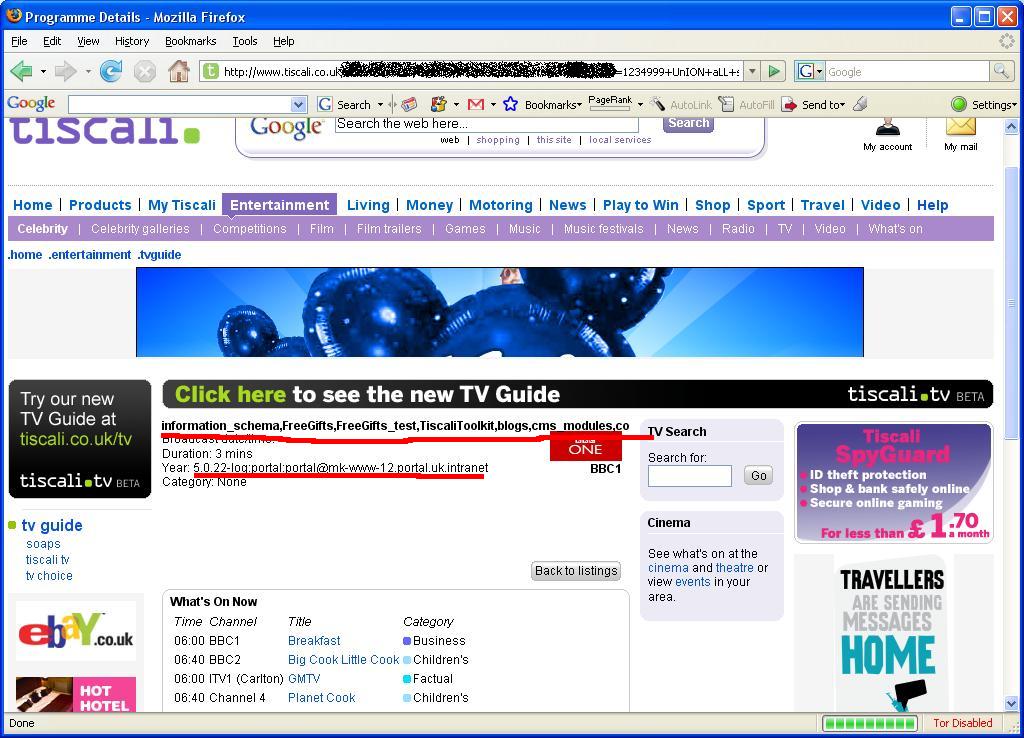Image resolution: width=1024 pixels, height=738 pixels.
Task: Select the 'this site' search option
Action: [554, 140]
